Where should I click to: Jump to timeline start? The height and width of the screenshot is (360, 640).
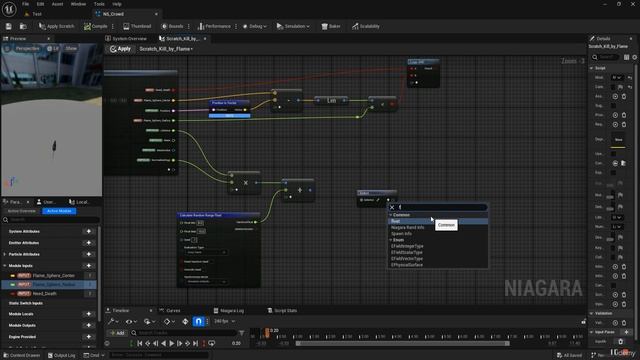[x=140, y=344]
